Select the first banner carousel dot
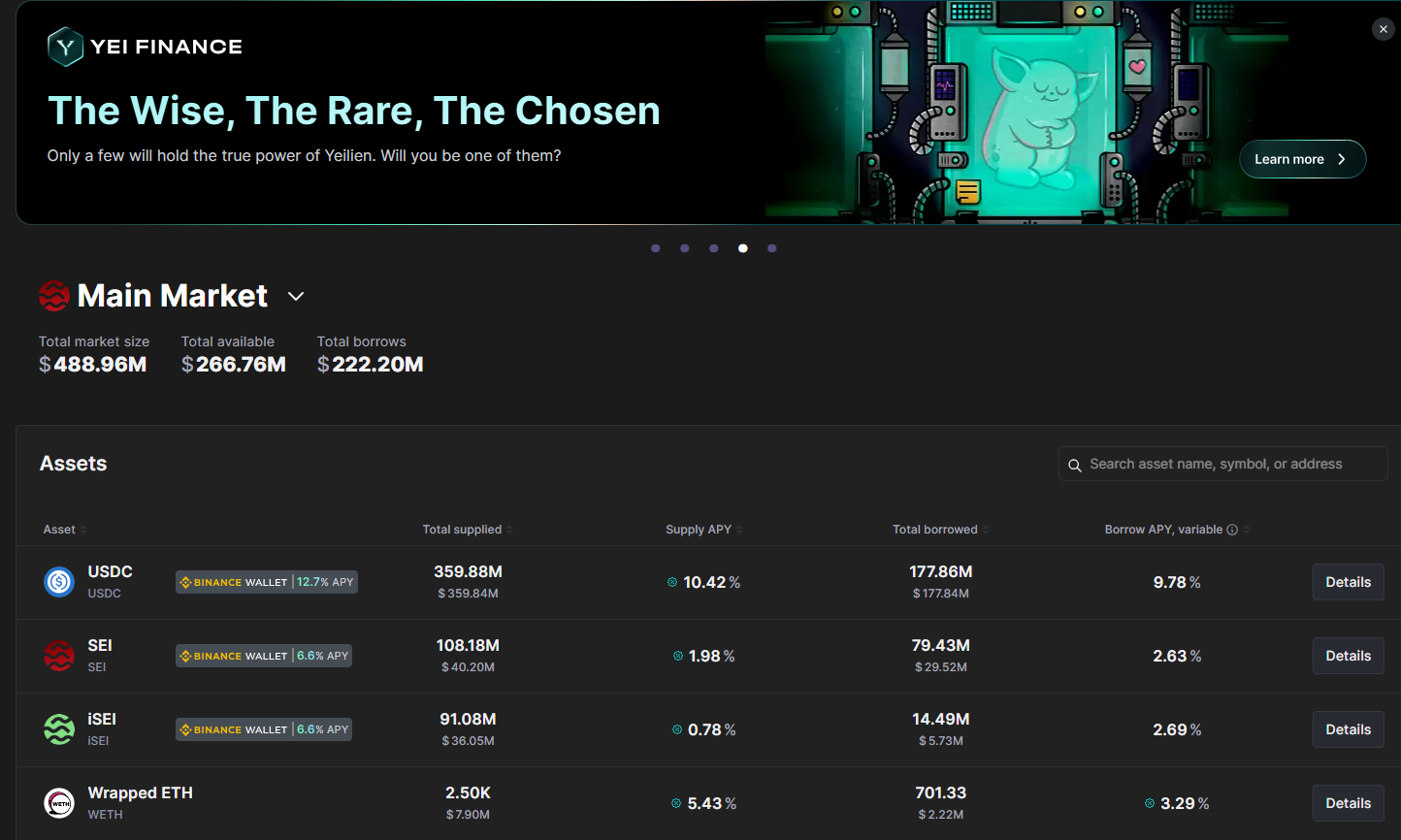Viewport: 1401px width, 840px height. (656, 248)
